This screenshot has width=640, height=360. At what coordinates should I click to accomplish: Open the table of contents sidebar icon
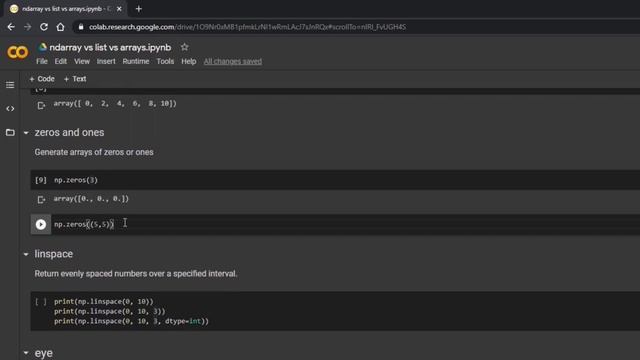(10, 85)
